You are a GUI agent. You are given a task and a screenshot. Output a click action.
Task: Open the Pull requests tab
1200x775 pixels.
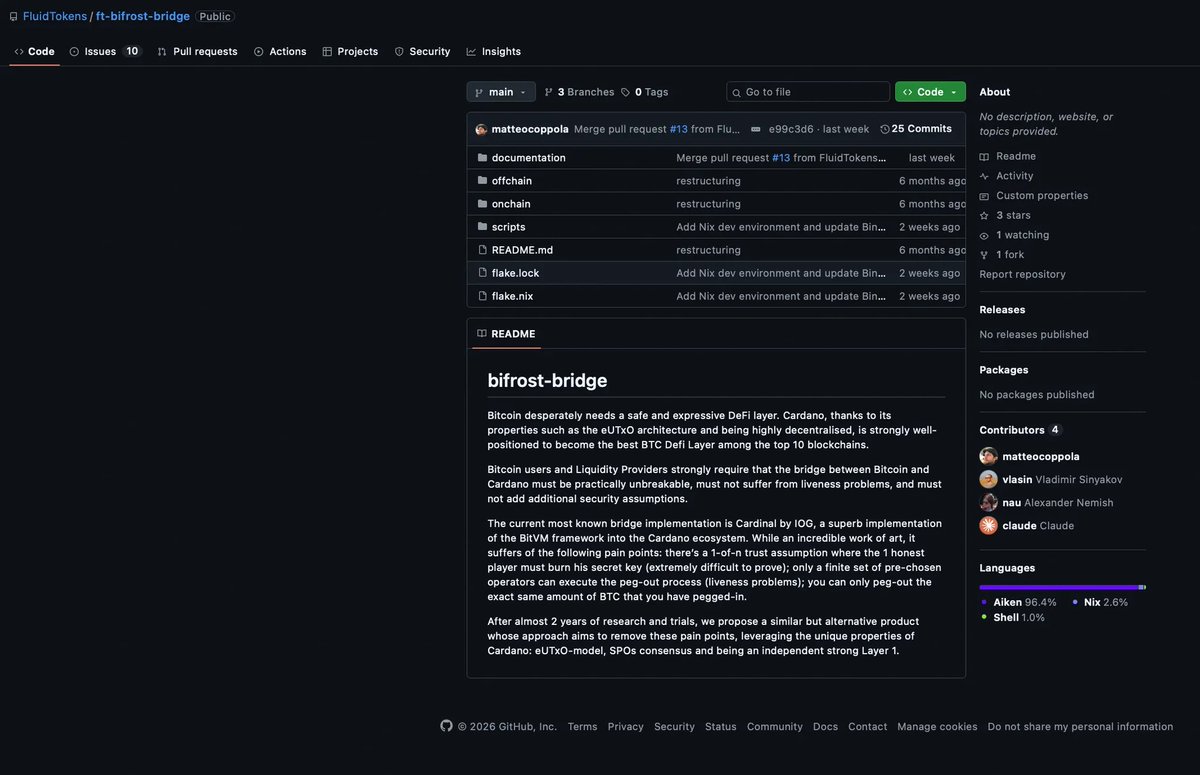point(198,51)
